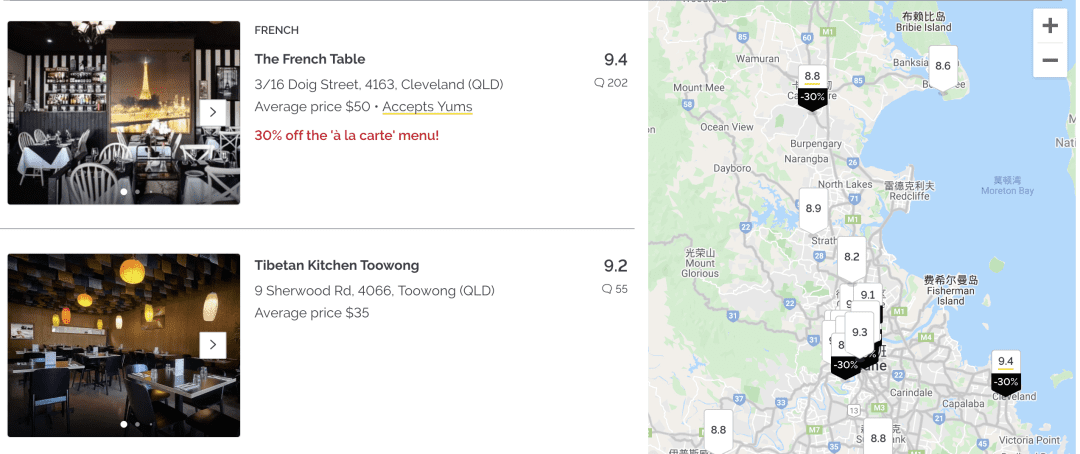This screenshot has width=1080, height=454.
Task: Click the 9.1 map marker
Action: (x=867, y=294)
